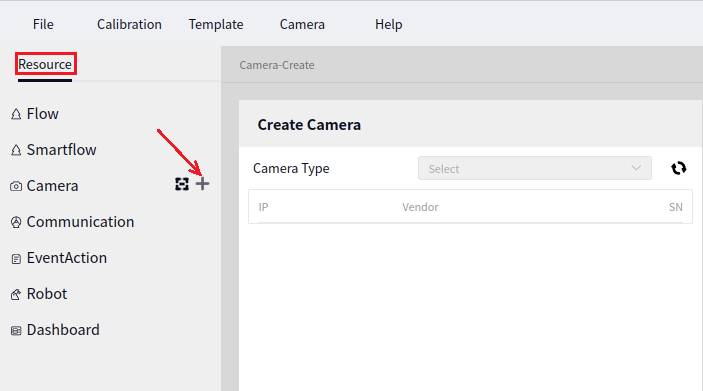Open the Help menu
The height and width of the screenshot is (391, 703).
pos(389,24)
